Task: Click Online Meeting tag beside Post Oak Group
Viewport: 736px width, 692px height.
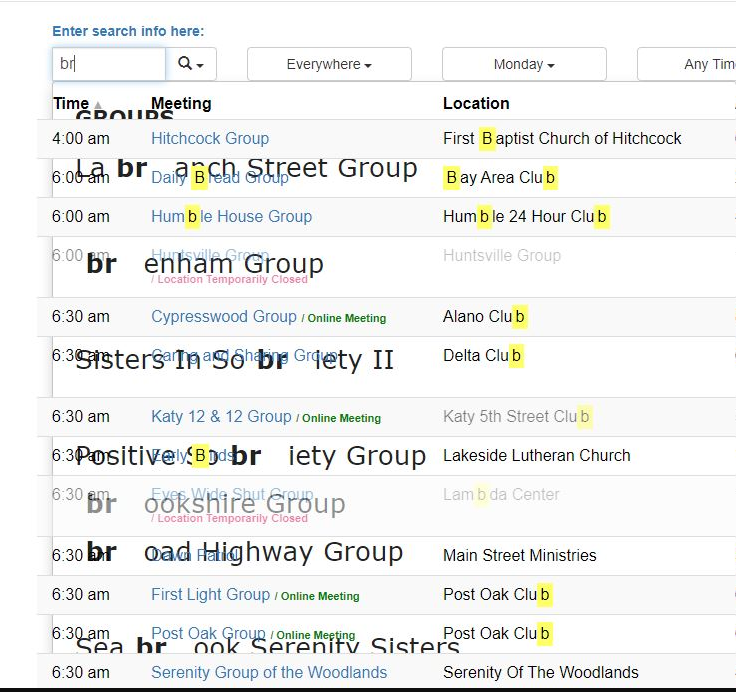Action: pos(315,635)
